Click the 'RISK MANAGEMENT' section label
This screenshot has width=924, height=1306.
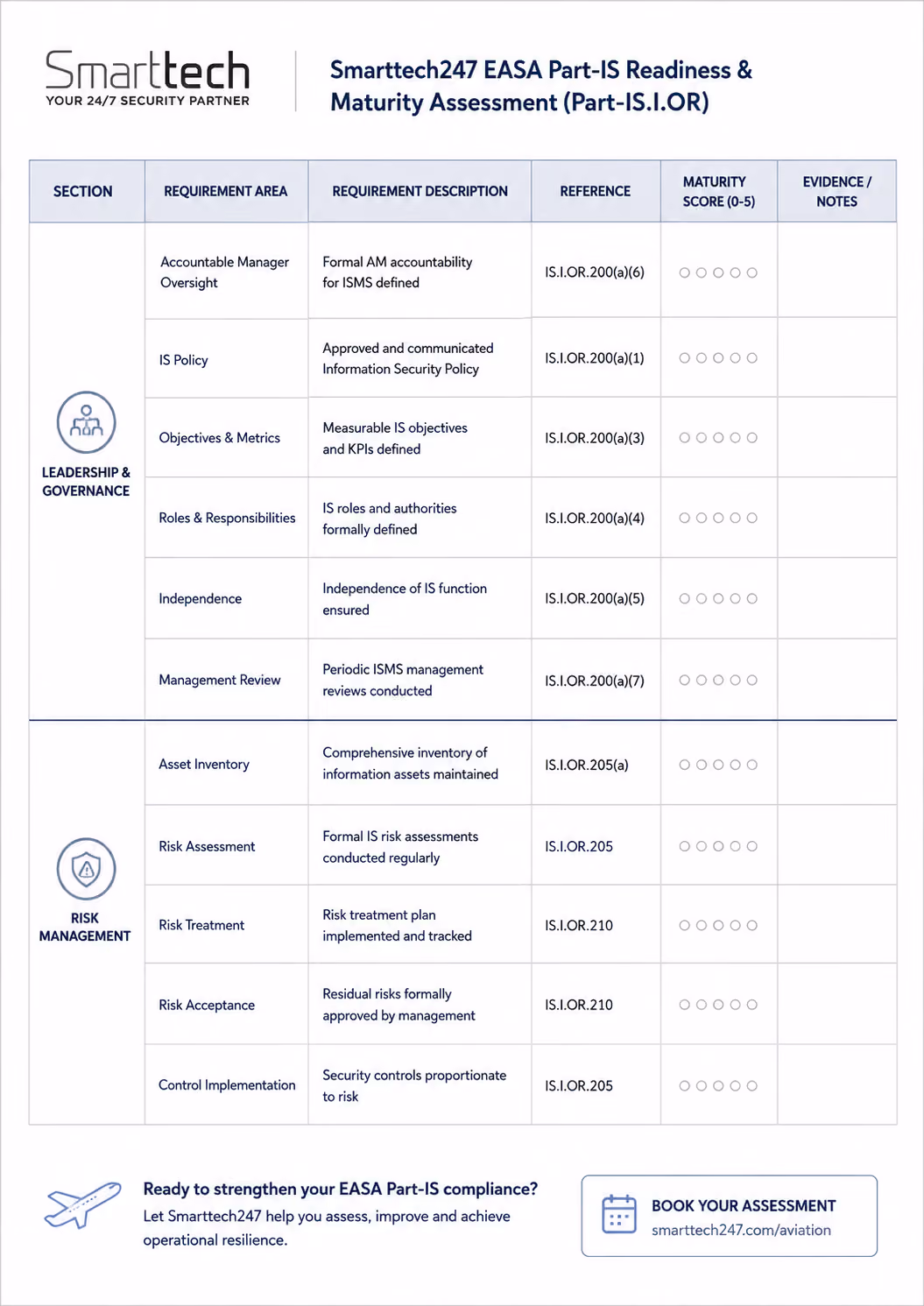(x=85, y=927)
